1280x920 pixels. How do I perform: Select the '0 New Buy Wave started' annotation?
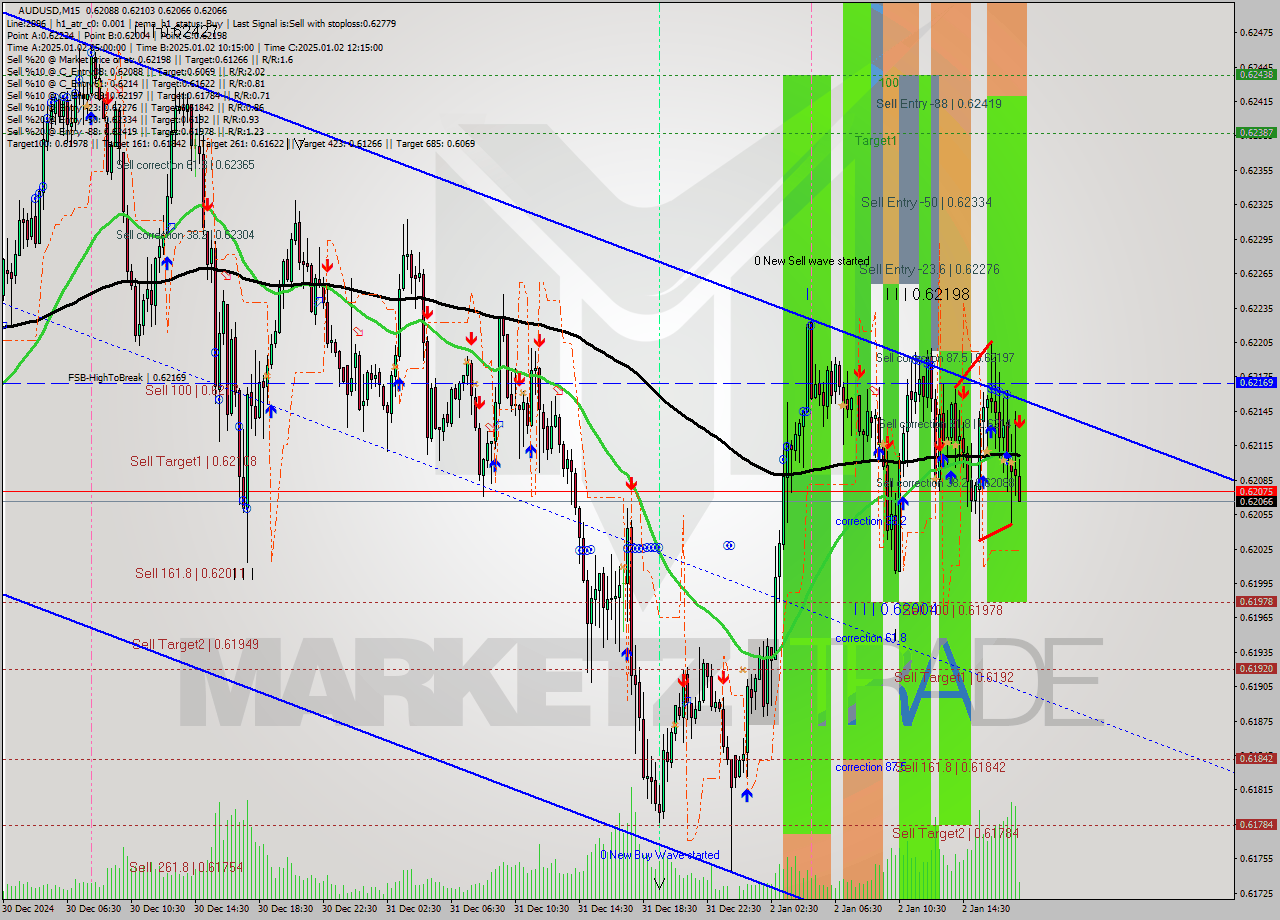point(660,855)
